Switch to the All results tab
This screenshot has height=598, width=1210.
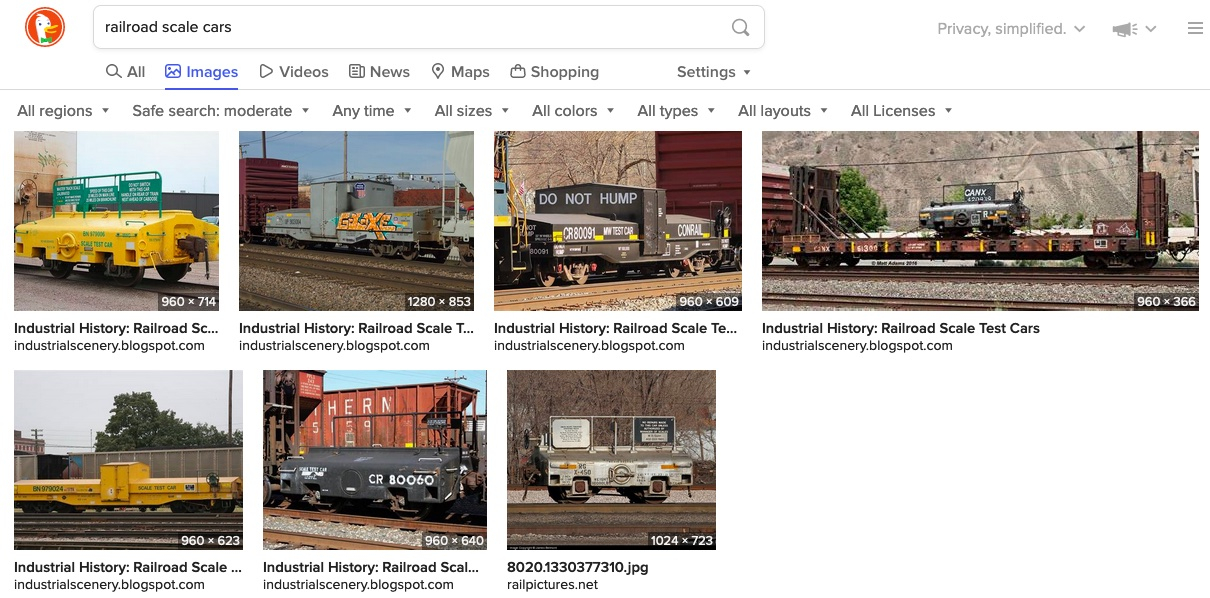click(126, 72)
